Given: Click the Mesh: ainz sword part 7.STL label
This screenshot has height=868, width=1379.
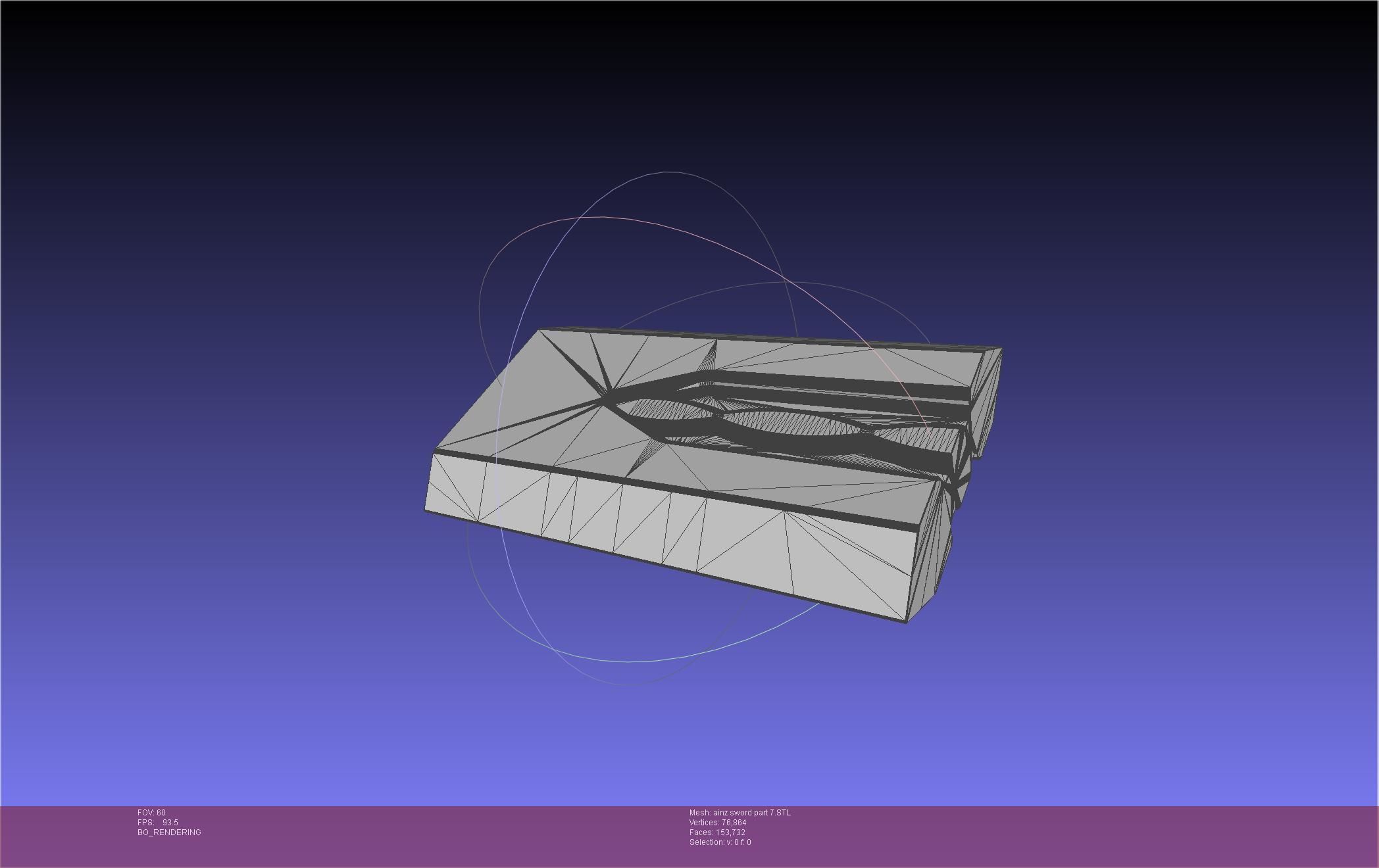Looking at the screenshot, I should 740,813.
